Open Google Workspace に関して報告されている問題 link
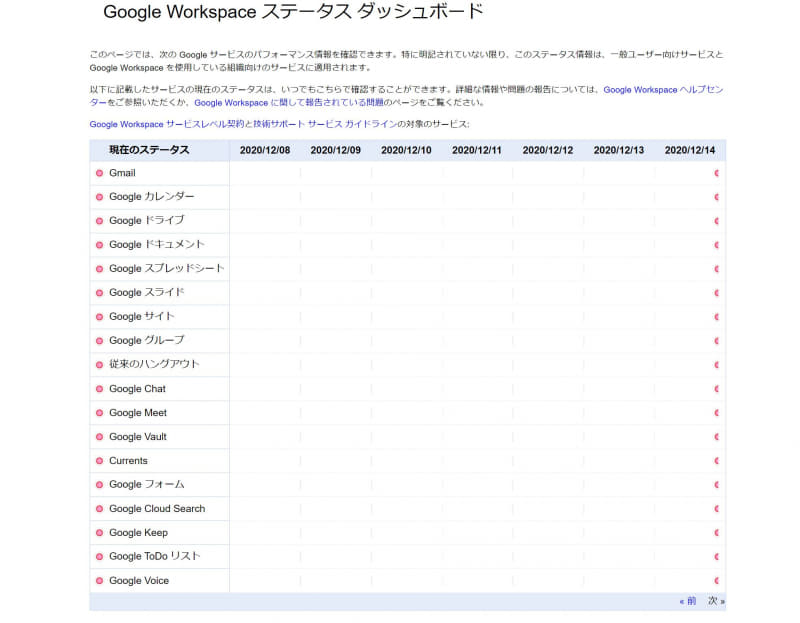 pyautogui.click(x=289, y=103)
